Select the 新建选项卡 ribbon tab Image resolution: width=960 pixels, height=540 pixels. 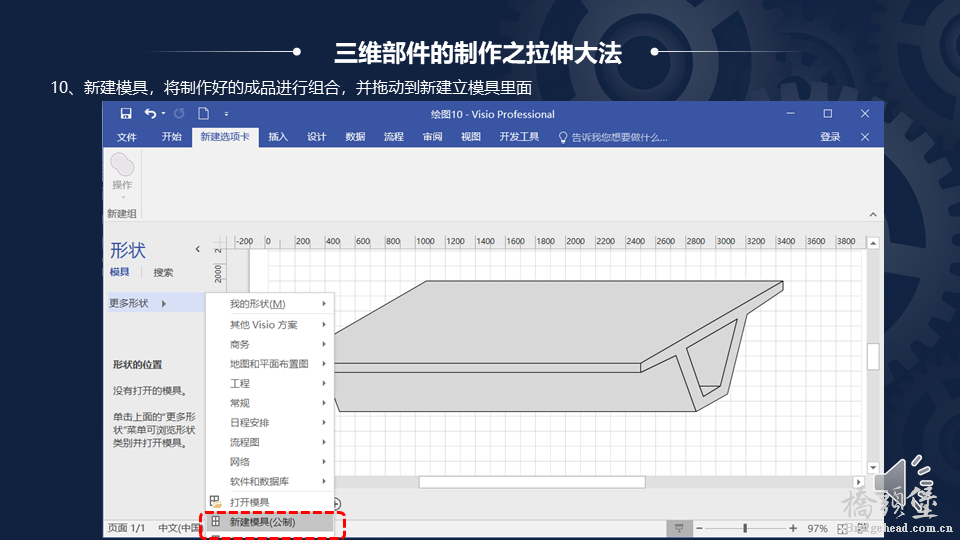pos(225,137)
